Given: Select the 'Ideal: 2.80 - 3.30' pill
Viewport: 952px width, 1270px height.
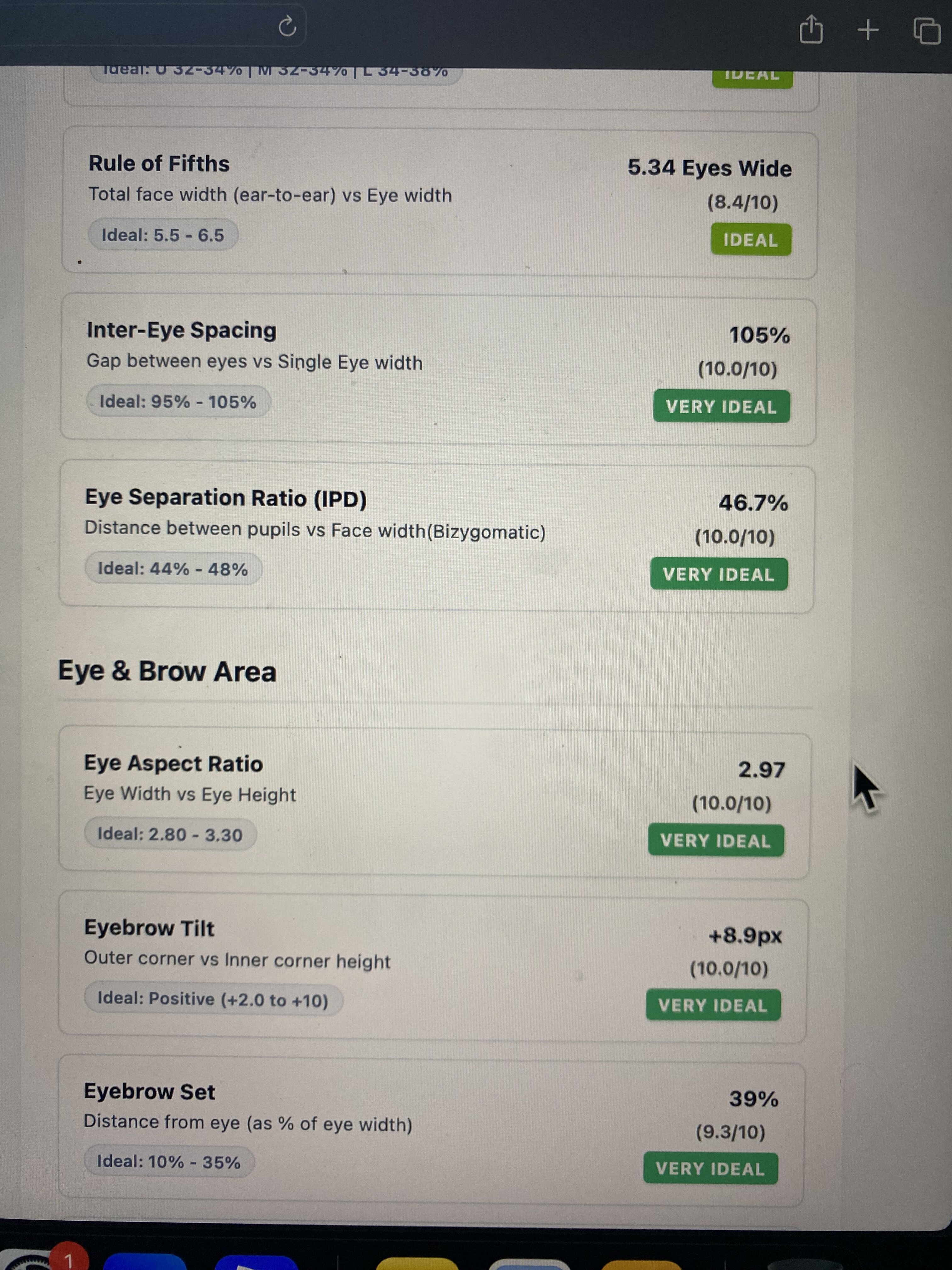Looking at the screenshot, I should point(170,834).
